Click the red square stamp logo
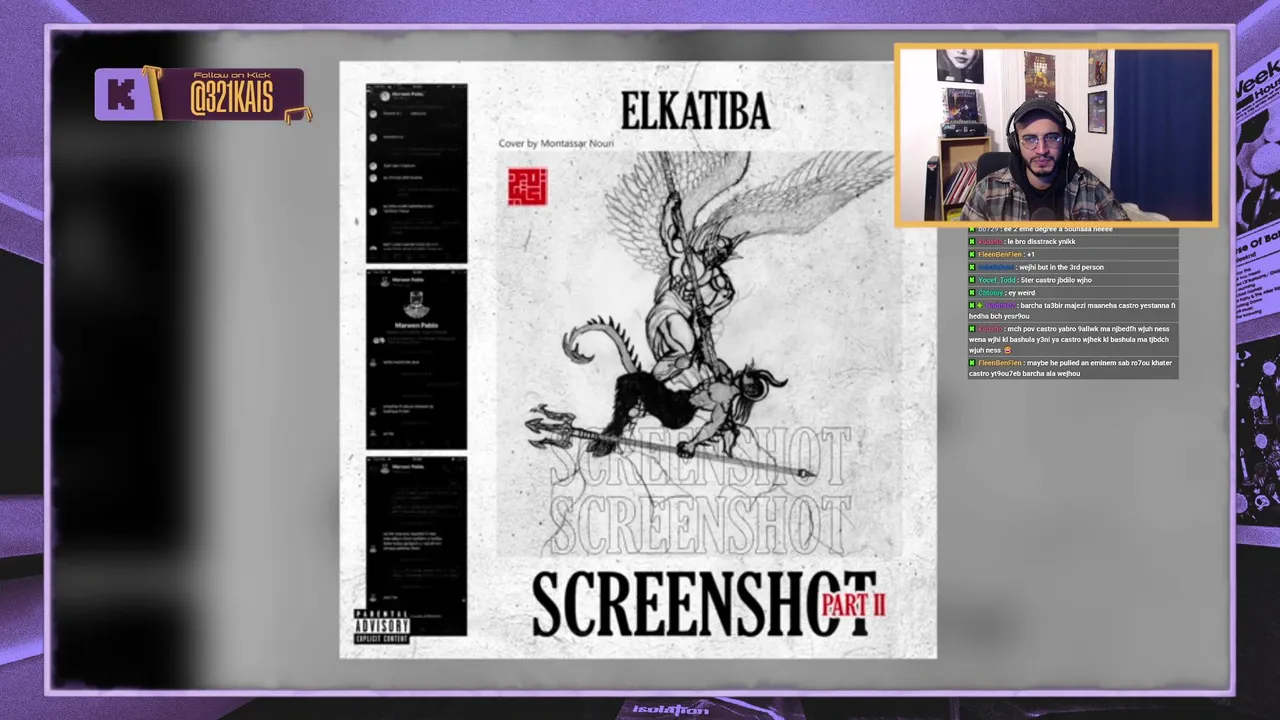The width and height of the screenshot is (1280, 720). [527, 187]
